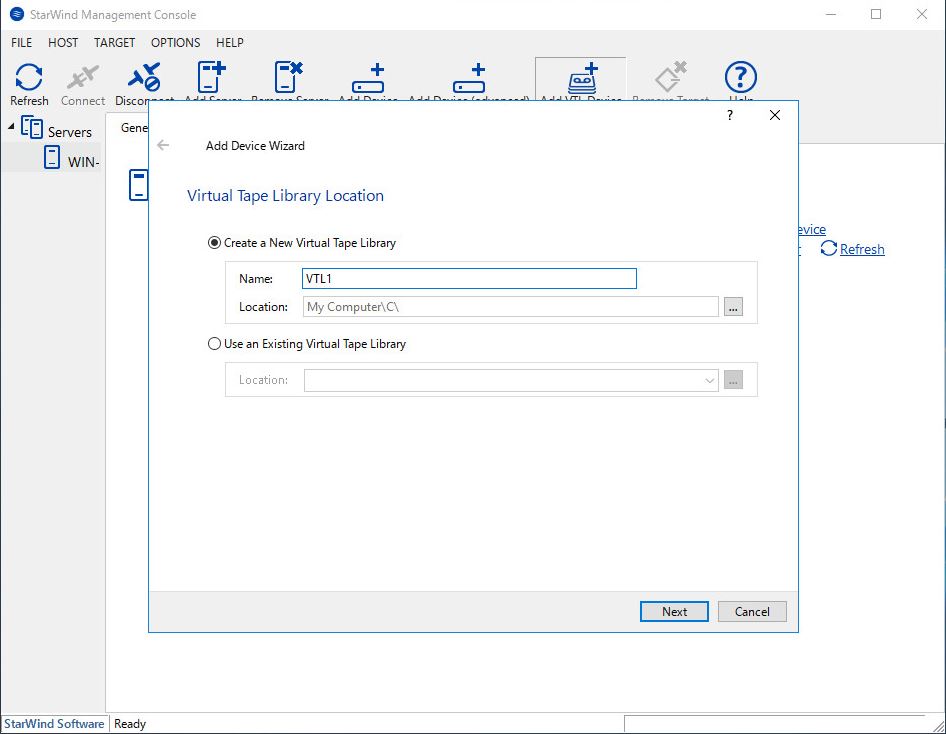Image resolution: width=946 pixels, height=734 pixels.
Task: Click the Help question mark toolbar icon
Action: click(x=740, y=77)
